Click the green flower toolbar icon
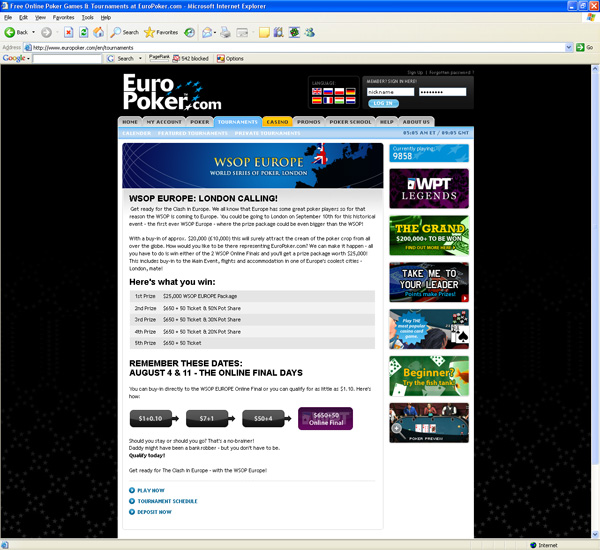This screenshot has width=600, height=550. click(x=294, y=33)
